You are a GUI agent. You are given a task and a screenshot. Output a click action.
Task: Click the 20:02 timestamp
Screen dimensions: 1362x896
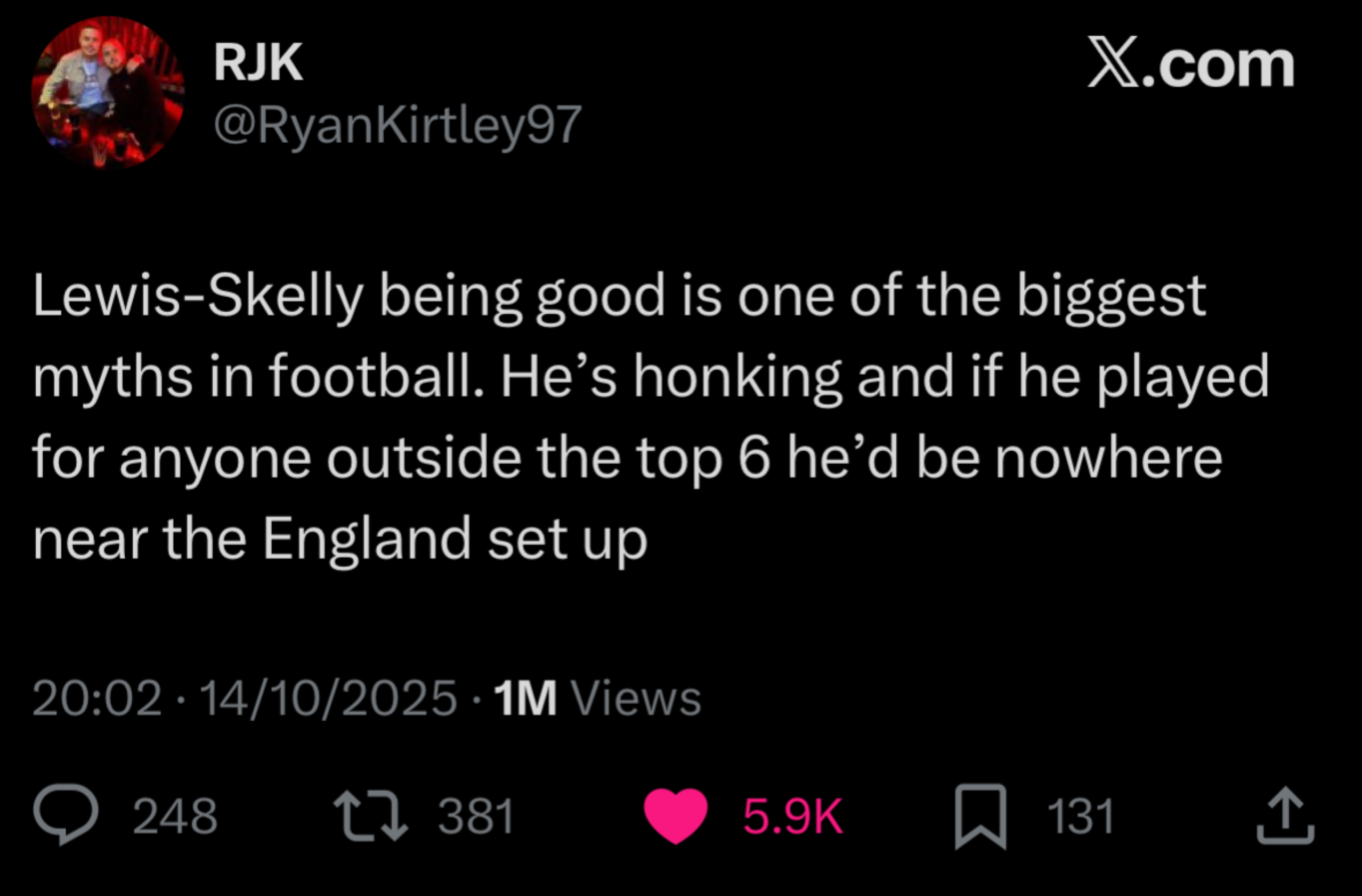click(x=98, y=698)
